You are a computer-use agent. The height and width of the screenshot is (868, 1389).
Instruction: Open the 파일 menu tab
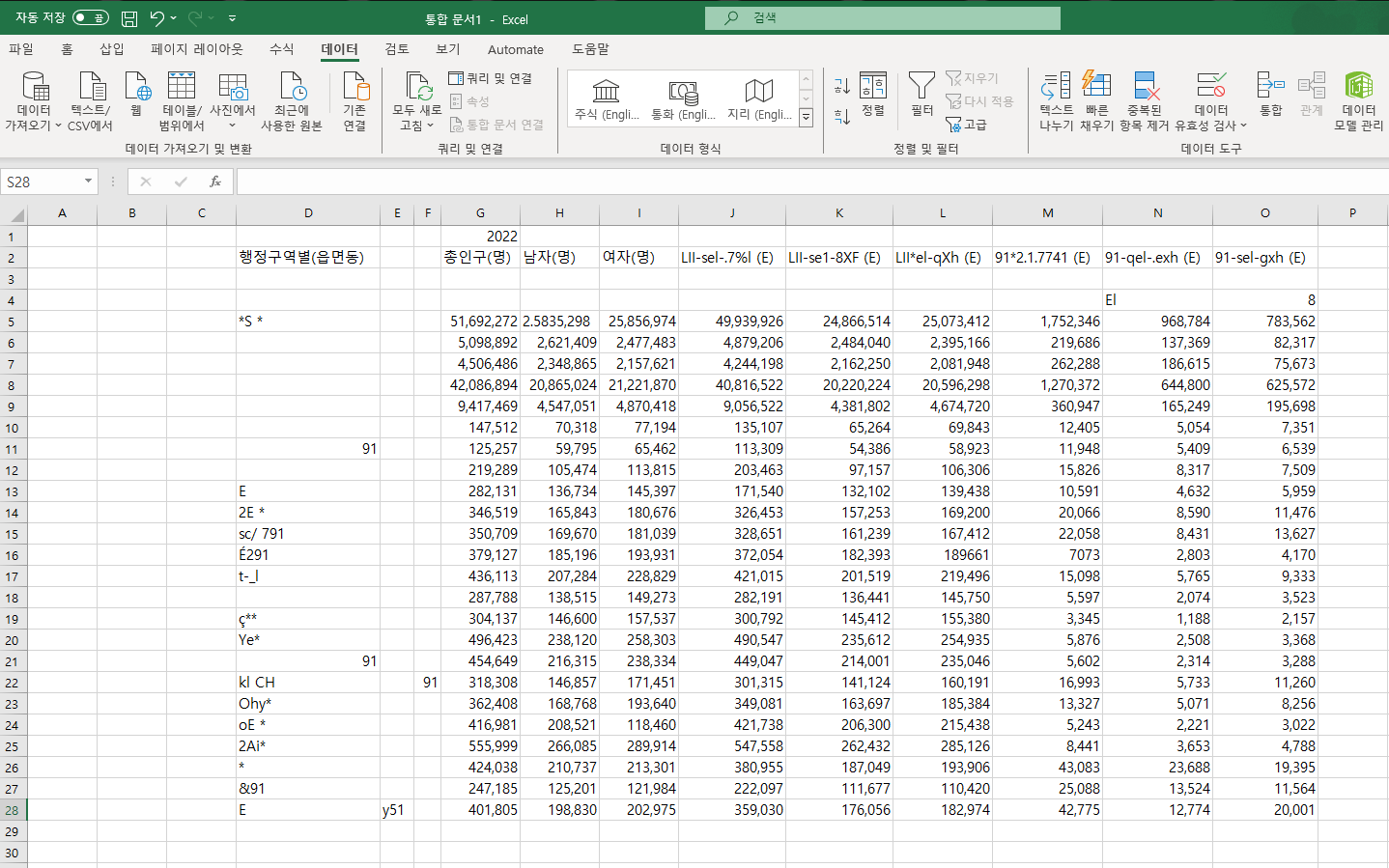pos(21,49)
